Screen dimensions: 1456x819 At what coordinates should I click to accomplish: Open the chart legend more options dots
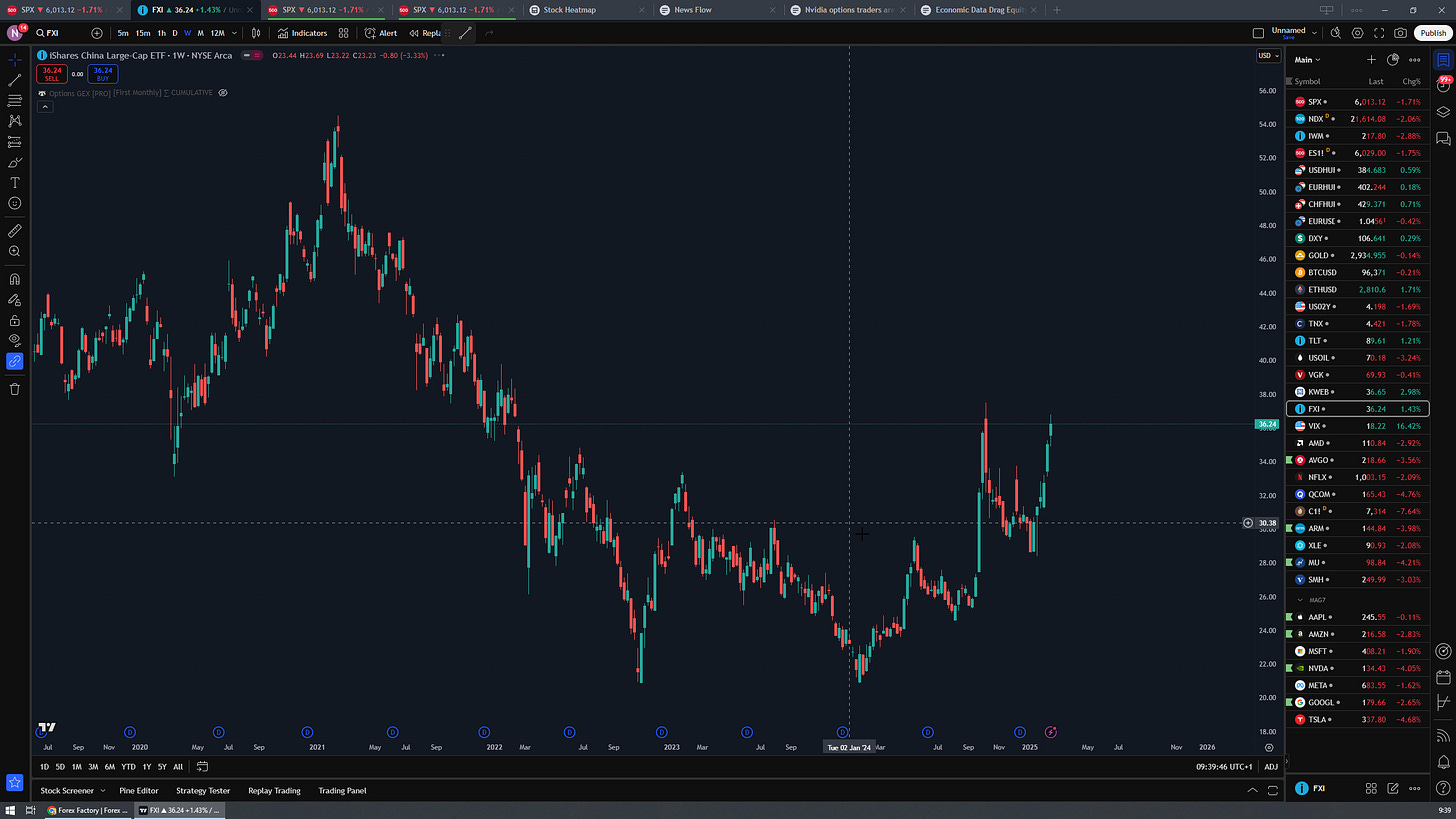[440, 55]
